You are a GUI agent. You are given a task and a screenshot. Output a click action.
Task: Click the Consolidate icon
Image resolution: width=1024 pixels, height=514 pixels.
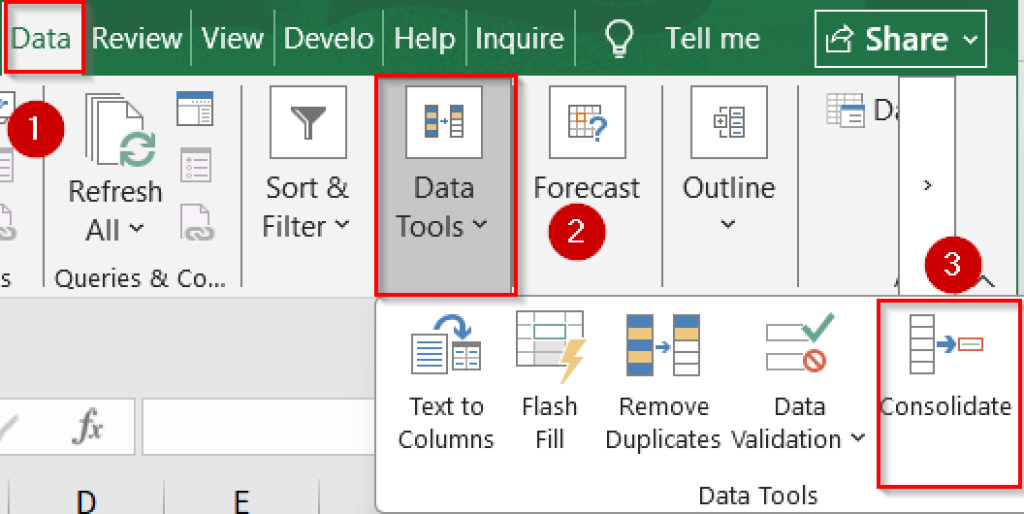click(946, 344)
